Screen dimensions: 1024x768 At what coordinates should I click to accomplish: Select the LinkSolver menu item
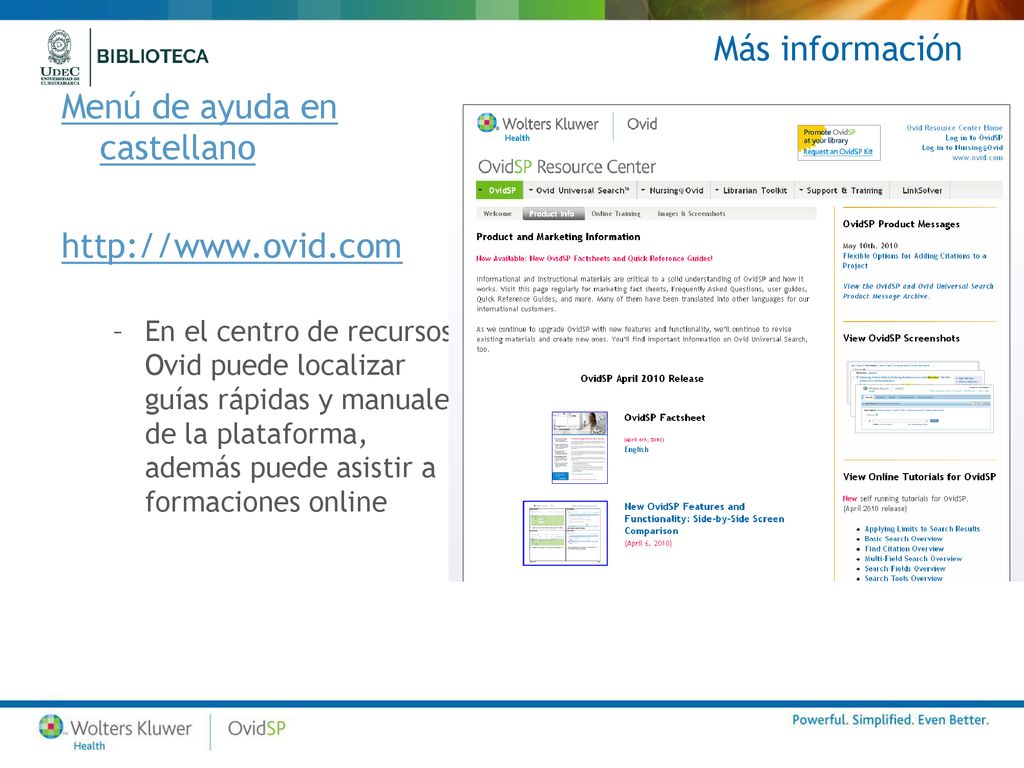click(x=922, y=191)
